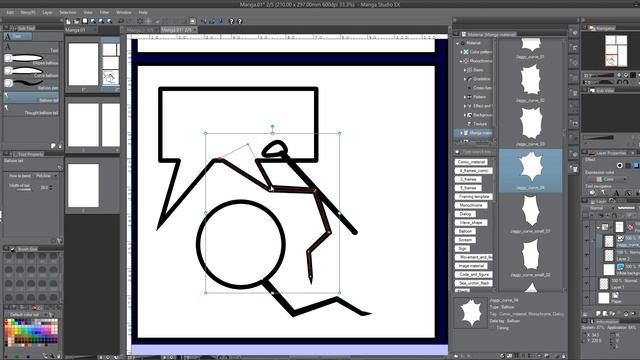The height and width of the screenshot is (360, 640).
Task: Expand the Gradation material folder
Action: point(465,79)
